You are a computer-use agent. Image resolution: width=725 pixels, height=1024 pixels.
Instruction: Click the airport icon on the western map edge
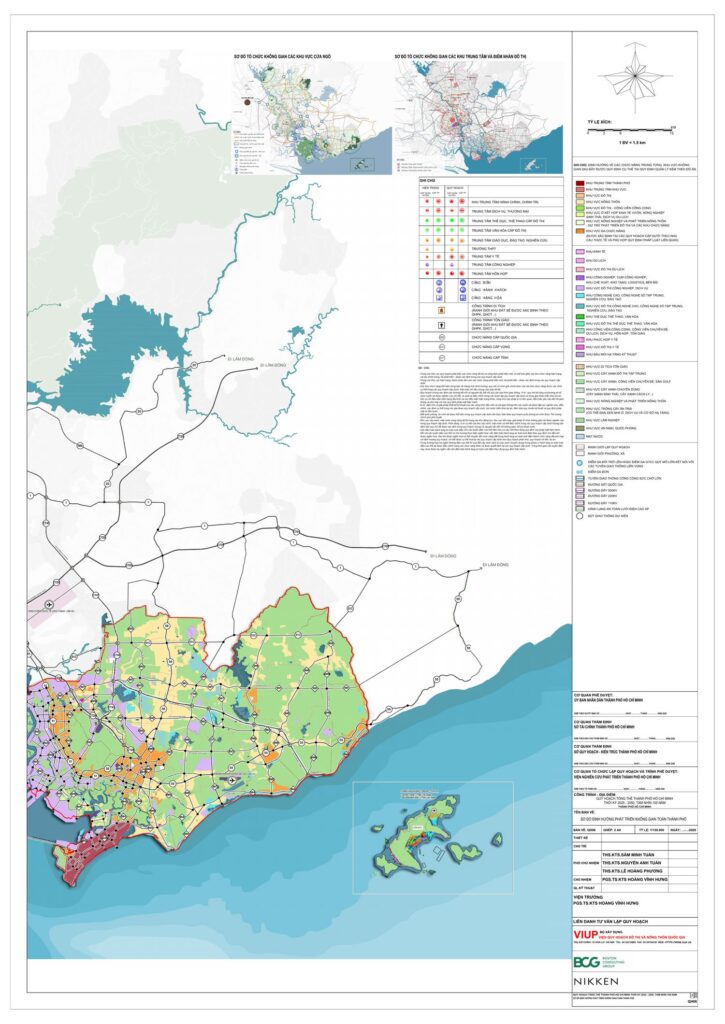tap(50, 605)
